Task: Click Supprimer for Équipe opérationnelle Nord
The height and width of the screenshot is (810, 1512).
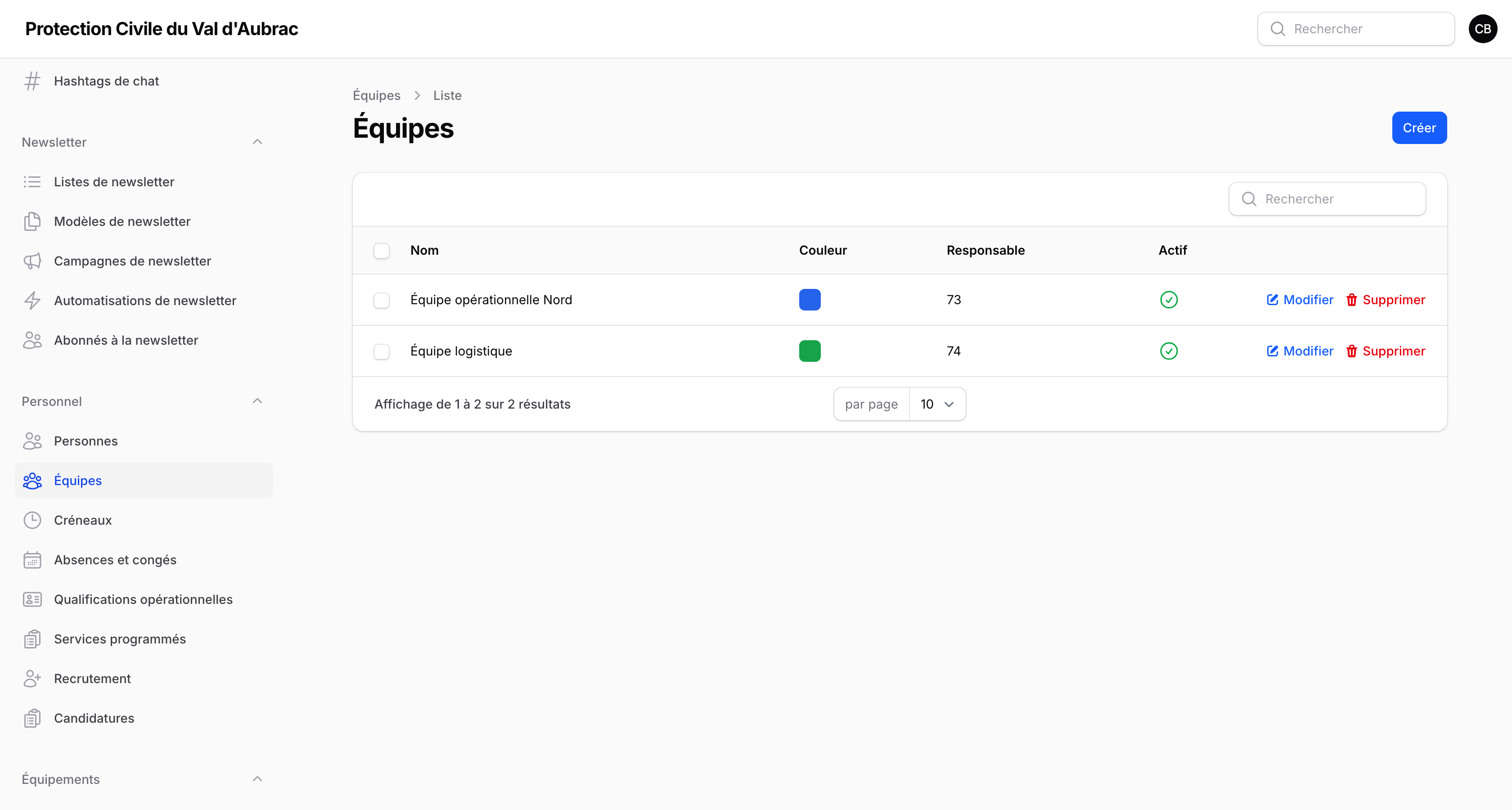Action: pos(1386,300)
